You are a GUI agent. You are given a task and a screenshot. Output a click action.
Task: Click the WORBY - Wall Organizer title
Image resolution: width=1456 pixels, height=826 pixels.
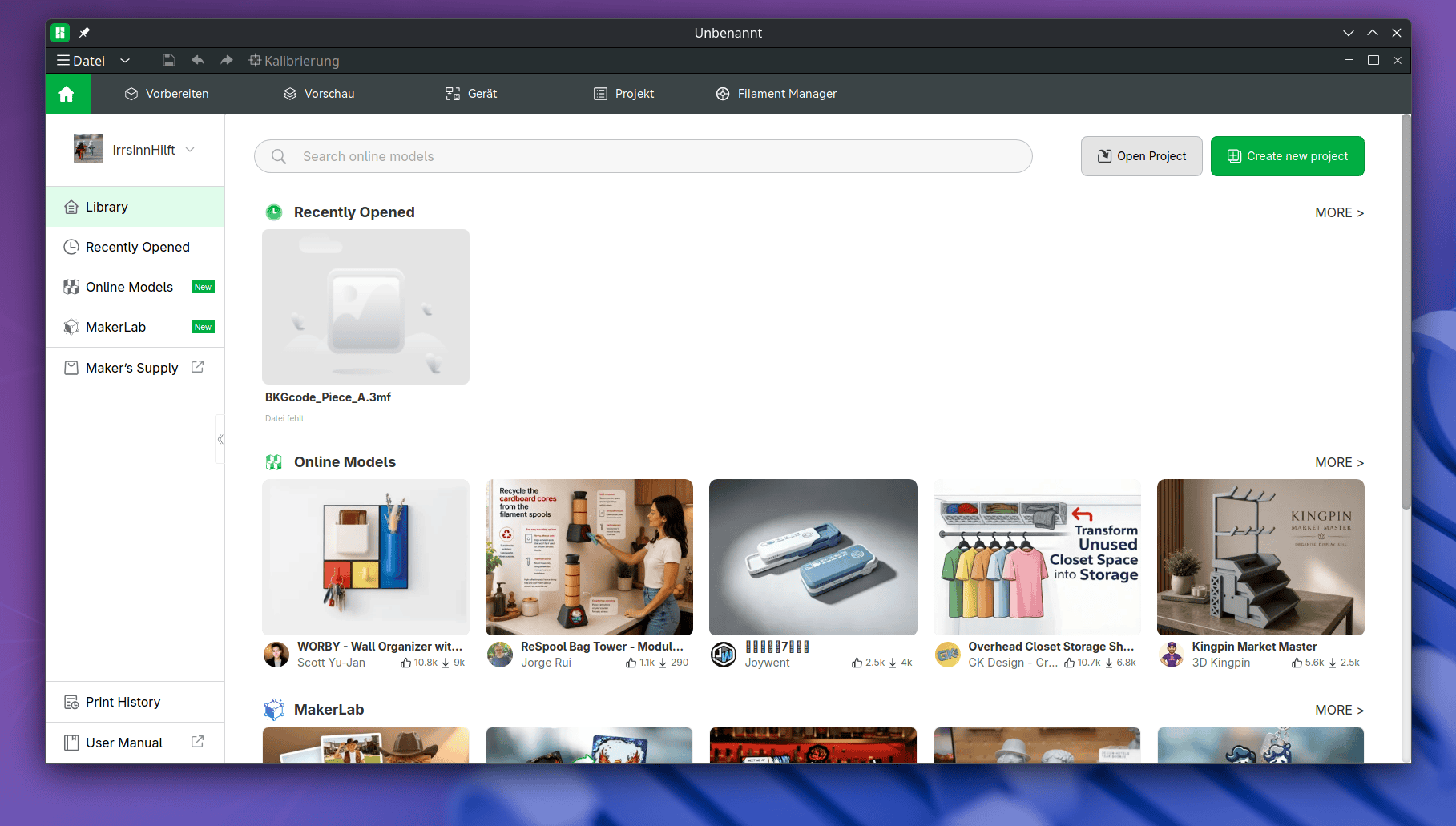pyautogui.click(x=380, y=647)
